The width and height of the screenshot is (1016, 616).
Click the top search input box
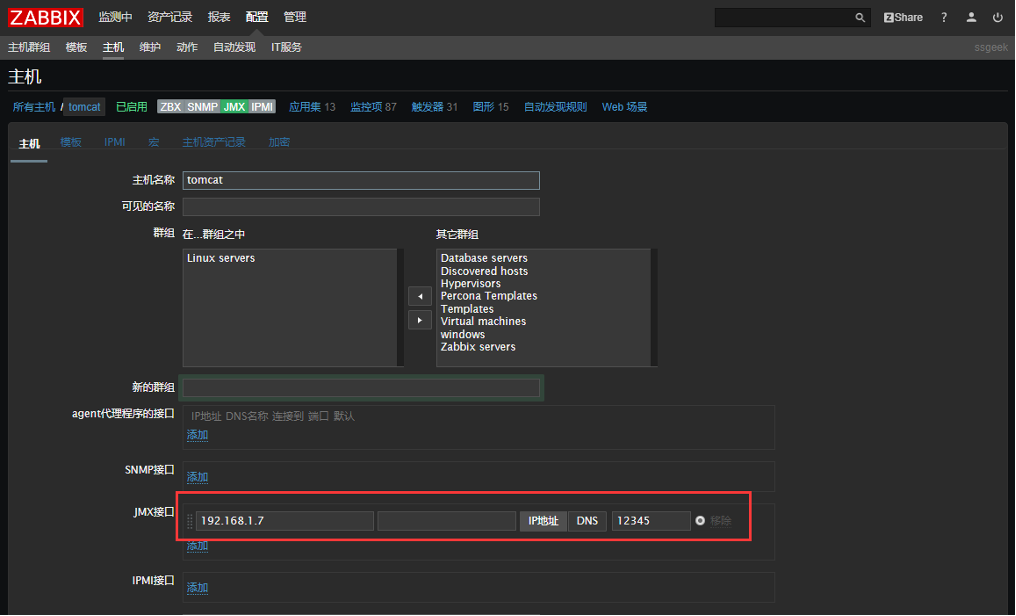click(x=784, y=17)
